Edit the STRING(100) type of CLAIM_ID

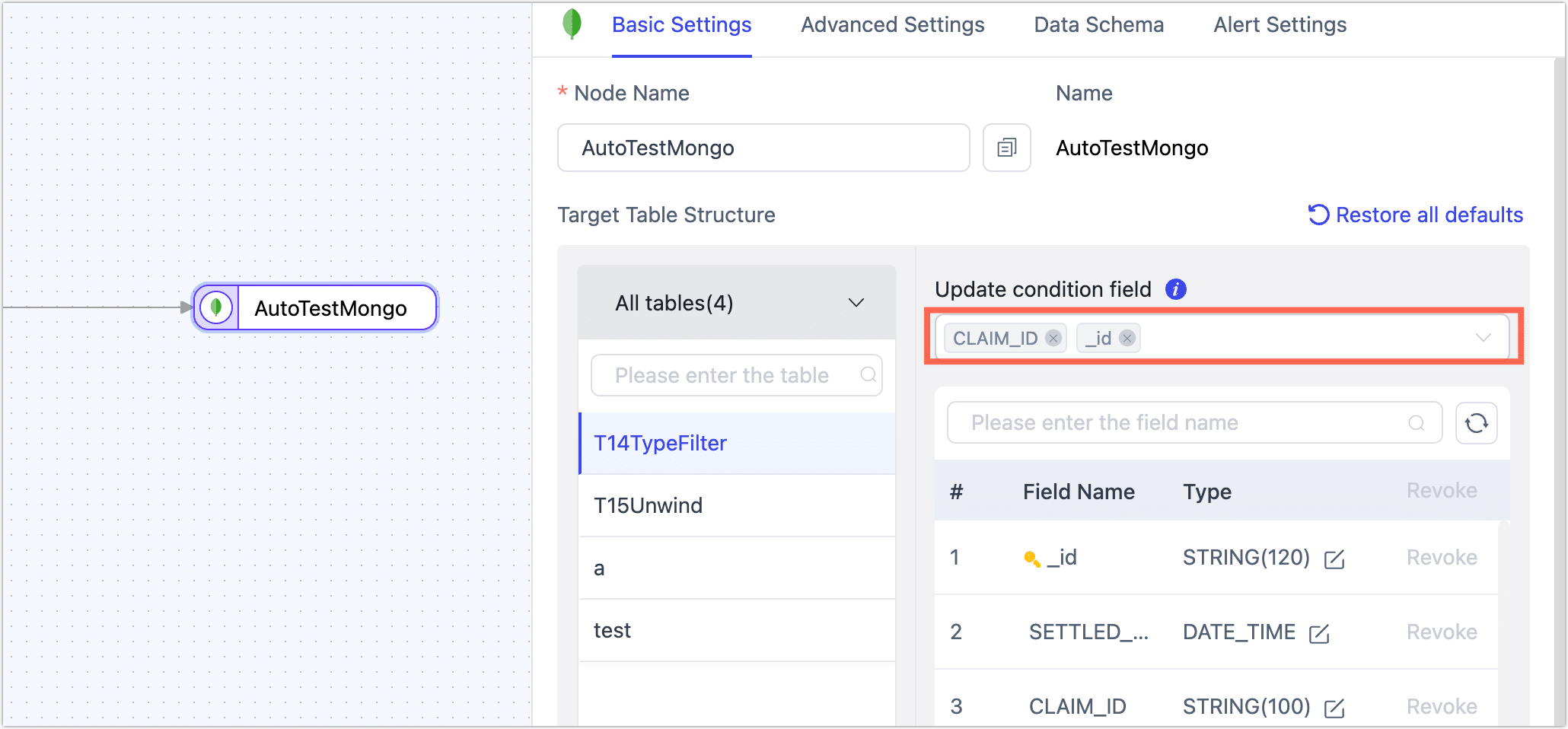coord(1334,708)
